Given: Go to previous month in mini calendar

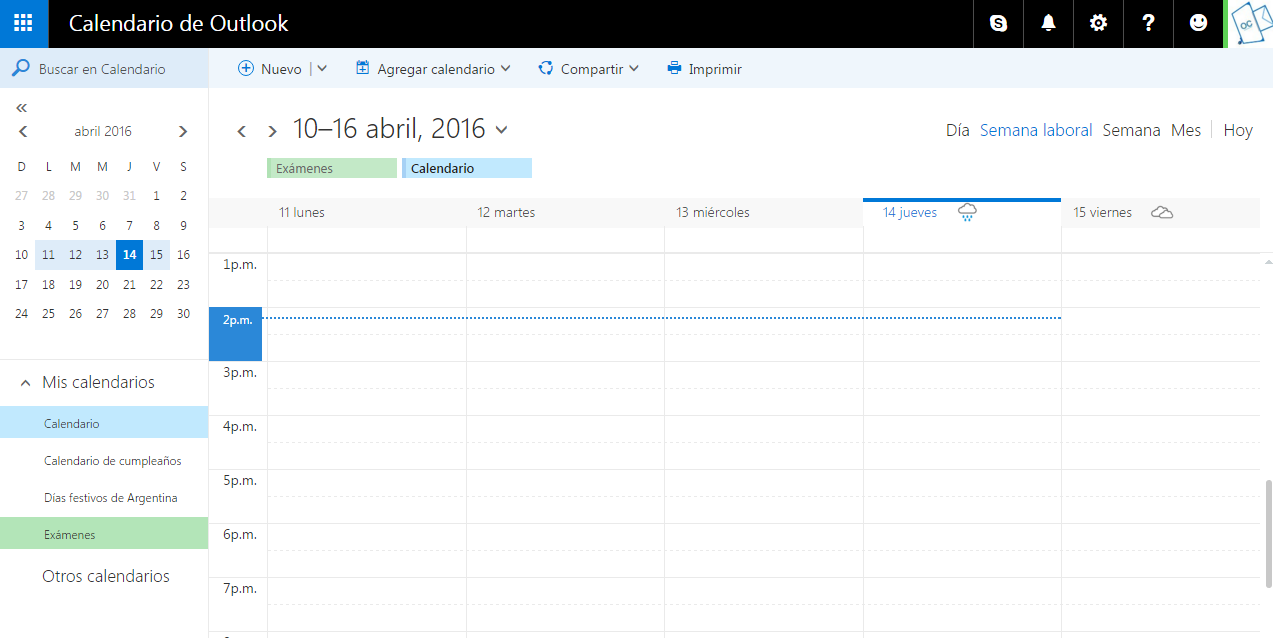Looking at the screenshot, I should point(23,131).
